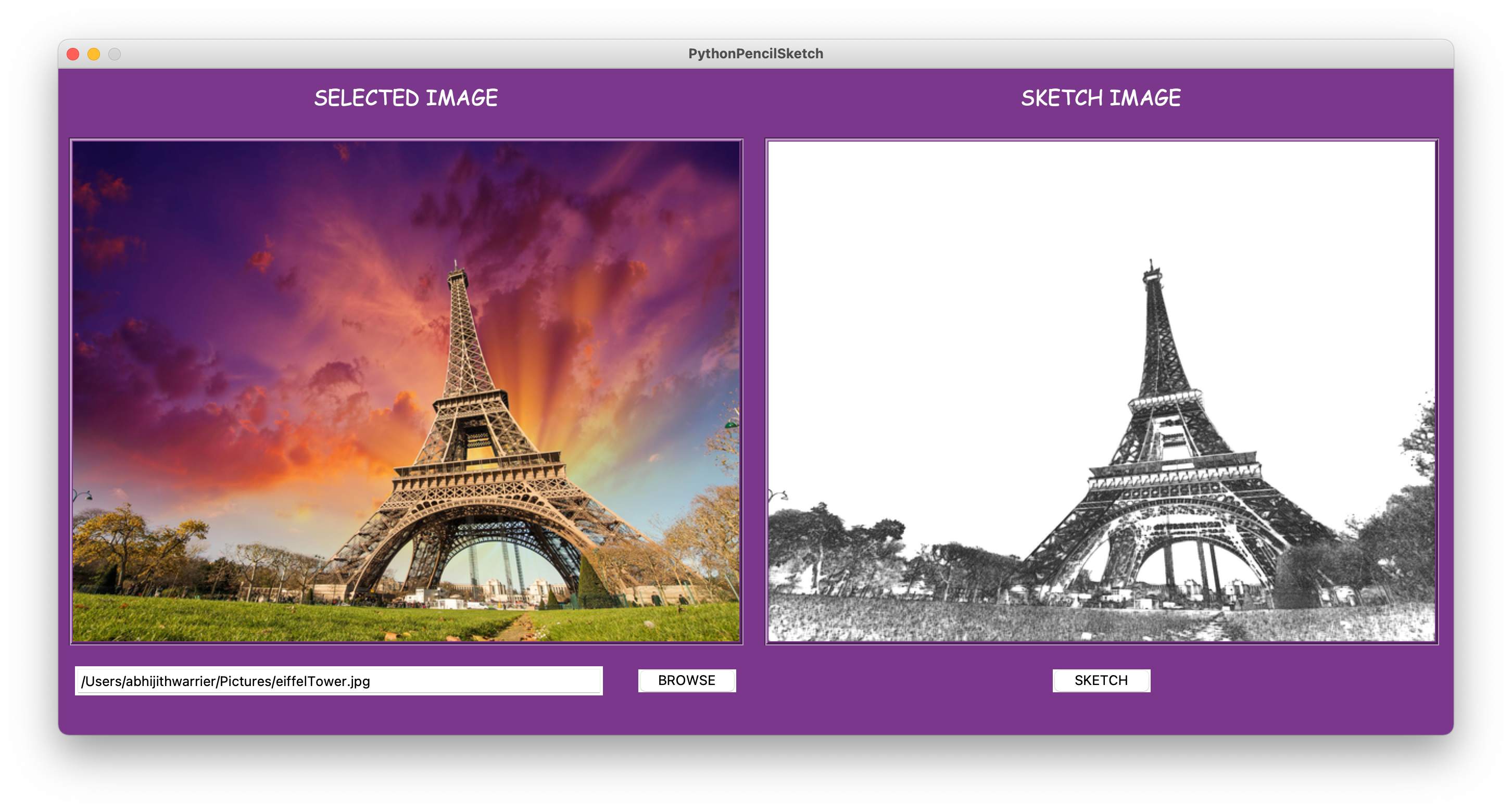This screenshot has height=812, width=1512.
Task: Click the SKETCH IMAGE heading
Action: [x=1101, y=98]
